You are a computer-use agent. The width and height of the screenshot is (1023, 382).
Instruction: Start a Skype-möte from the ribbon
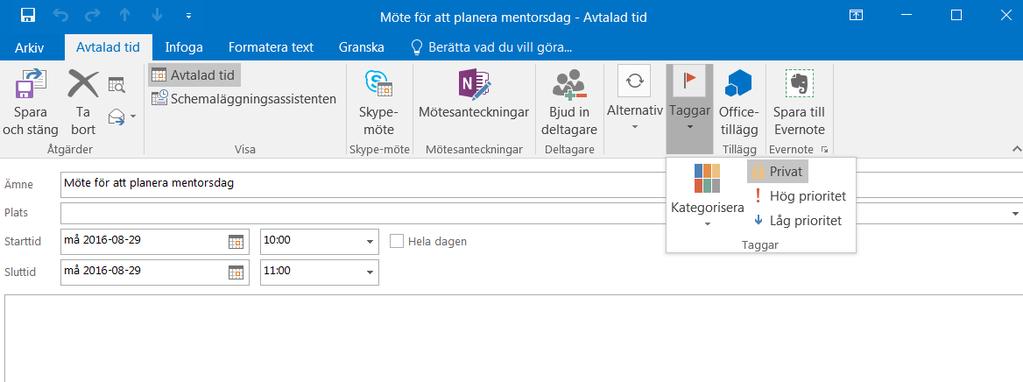pyautogui.click(x=378, y=83)
